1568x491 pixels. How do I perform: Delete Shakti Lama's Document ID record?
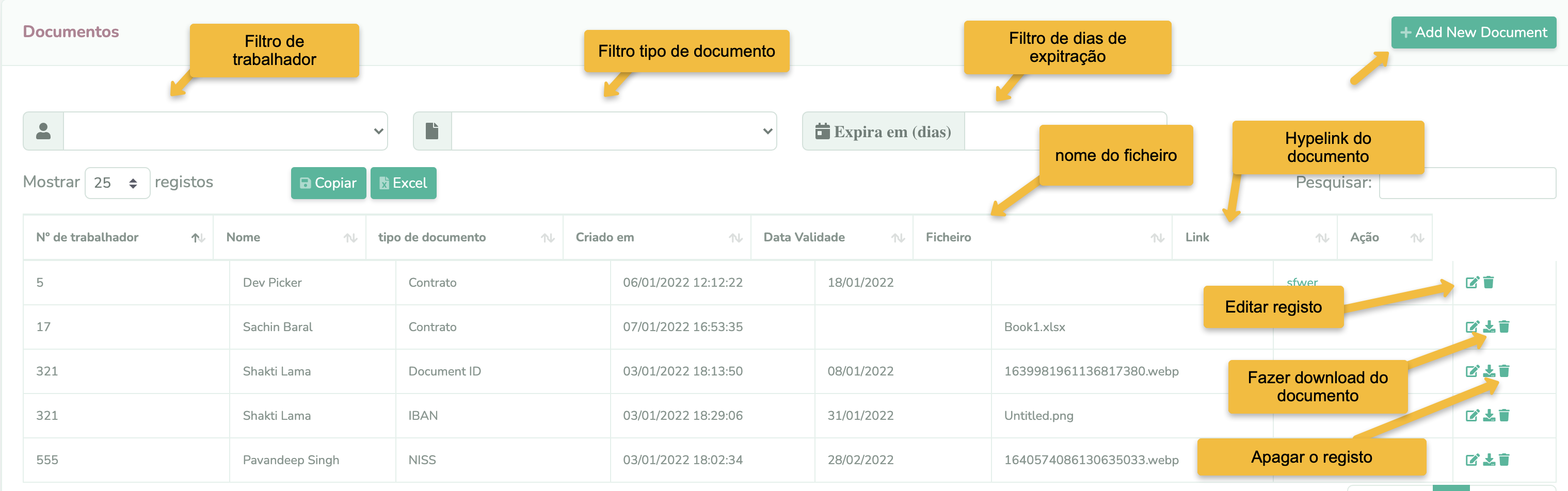(1504, 371)
